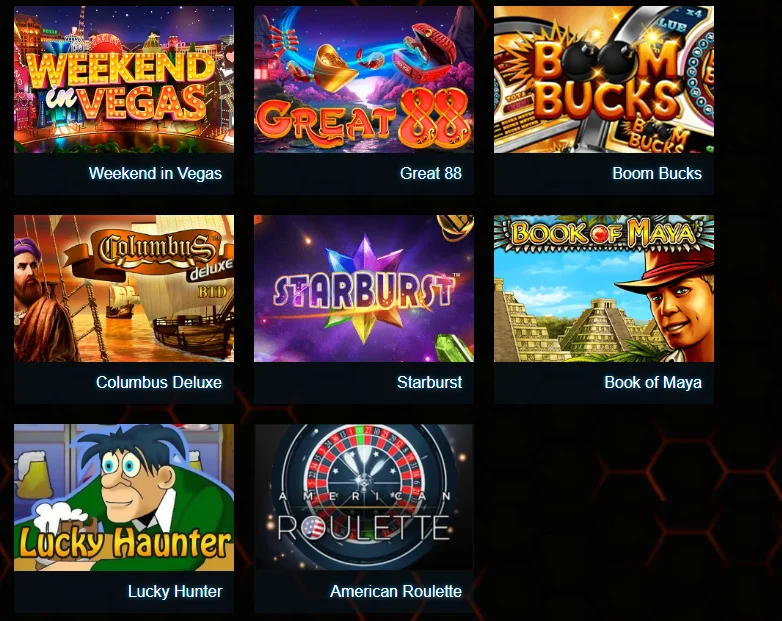Open the Boom Bucks title link

pyautogui.click(x=657, y=174)
